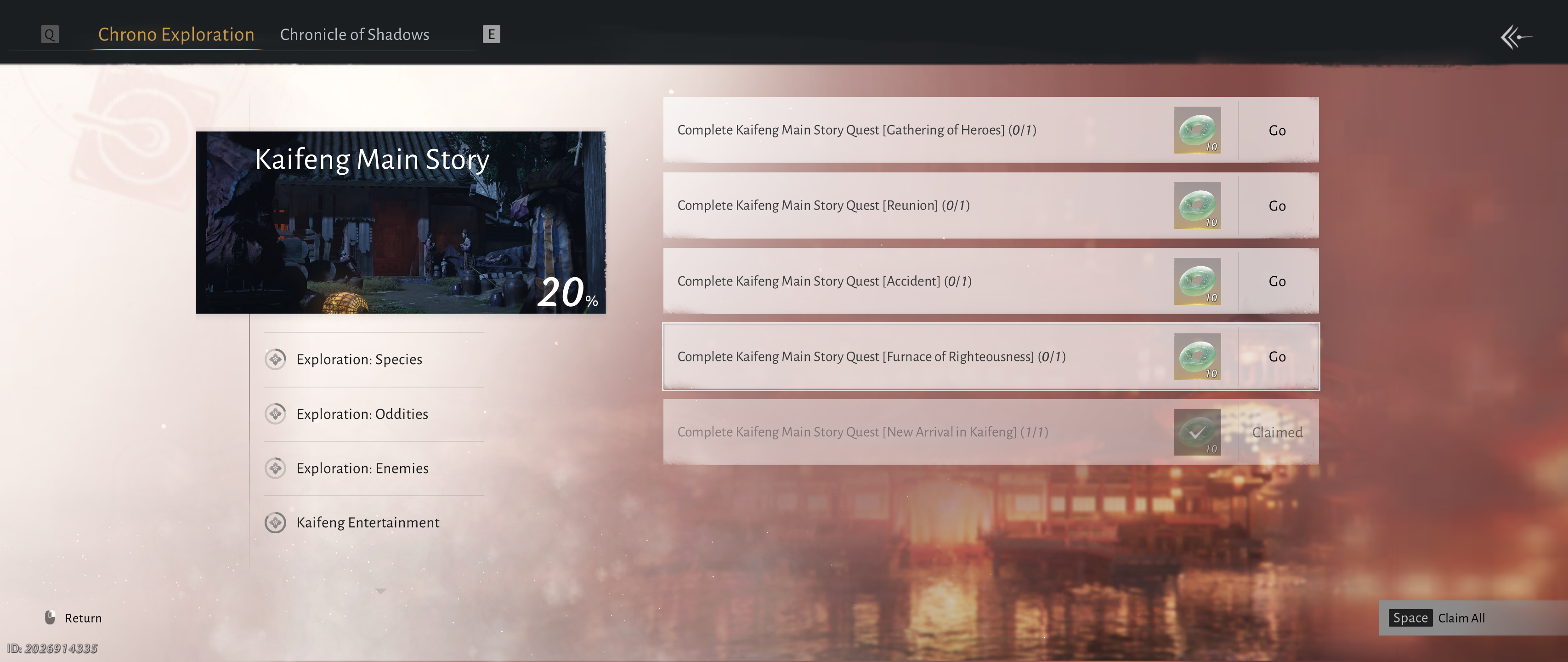1568x662 pixels.
Task: Click the Exploration: Species compass icon
Action: [276, 360]
